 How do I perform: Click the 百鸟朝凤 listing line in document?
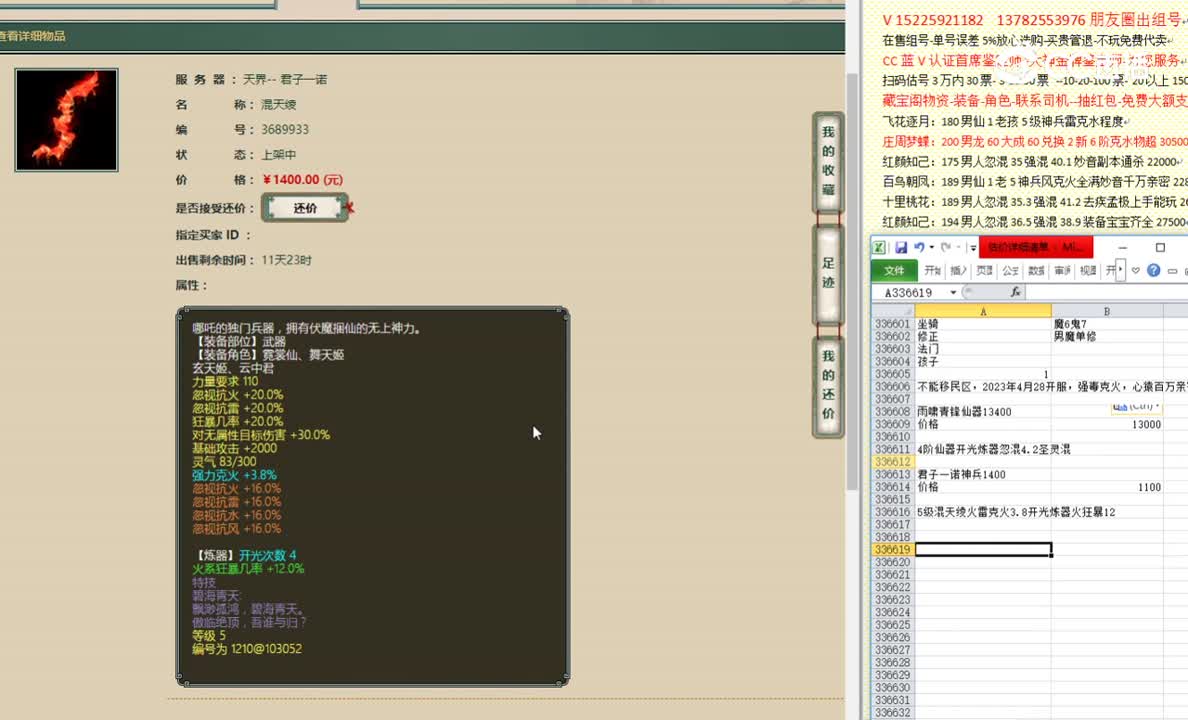[x=1034, y=182]
